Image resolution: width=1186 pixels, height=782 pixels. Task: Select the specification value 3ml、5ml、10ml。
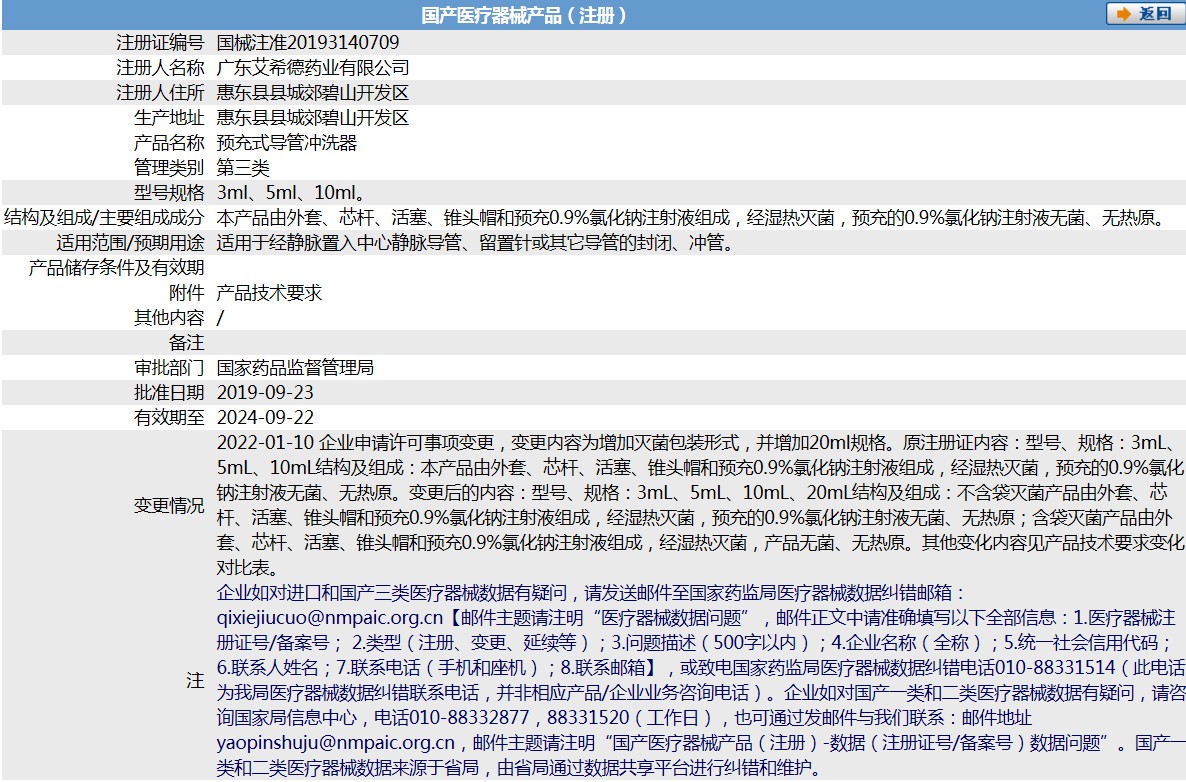coord(291,192)
